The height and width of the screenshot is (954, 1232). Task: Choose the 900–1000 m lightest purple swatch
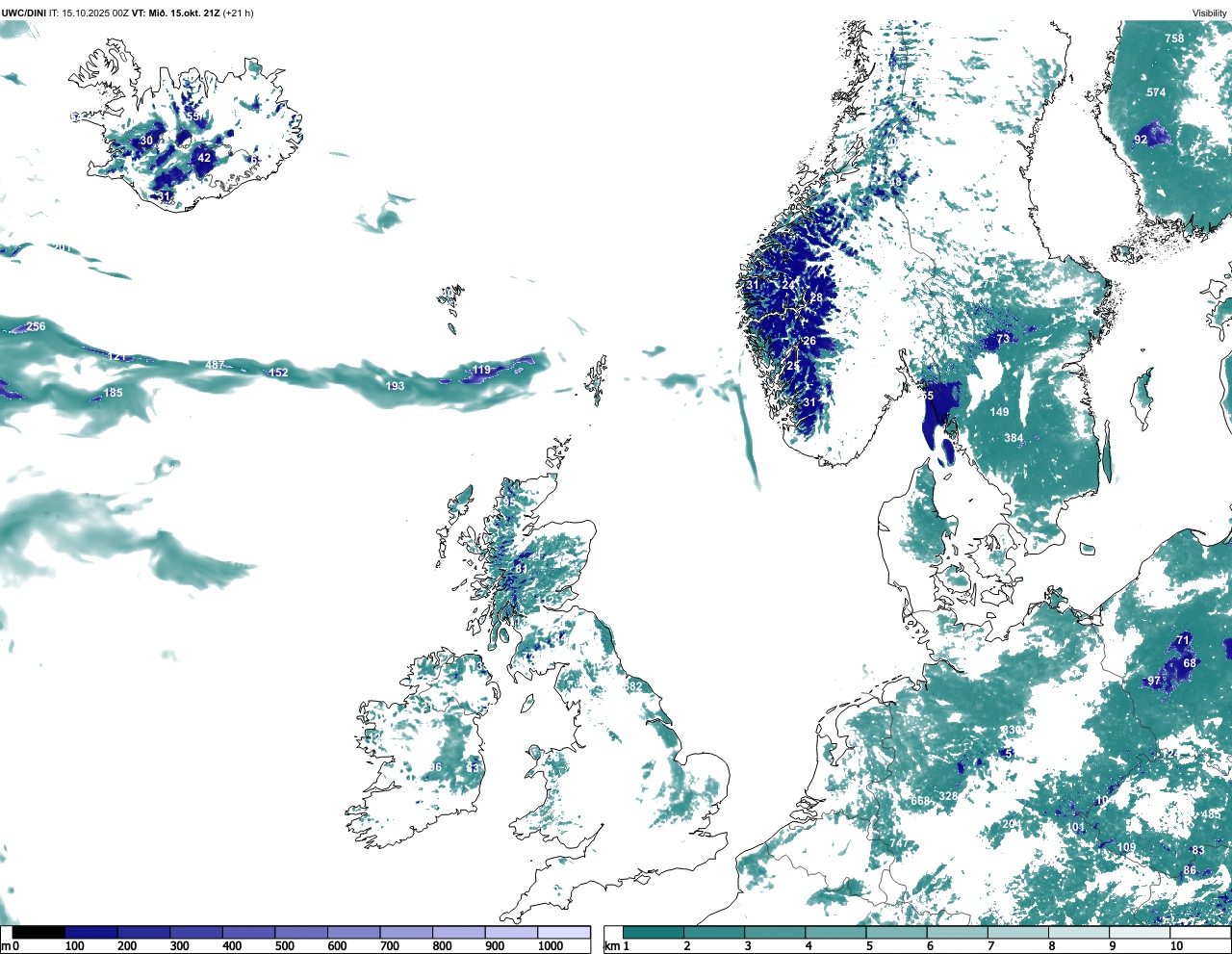pyautogui.click(x=511, y=932)
